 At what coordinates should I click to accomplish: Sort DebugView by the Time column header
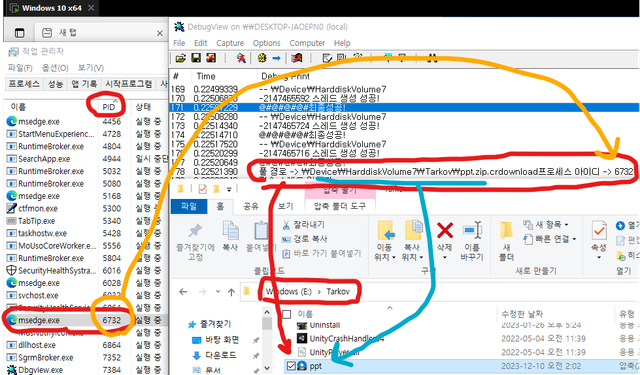tap(206, 76)
